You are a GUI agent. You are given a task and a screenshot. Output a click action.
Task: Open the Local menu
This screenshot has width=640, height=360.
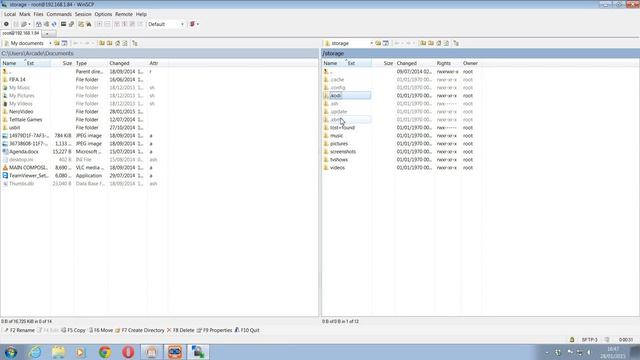tap(10, 14)
